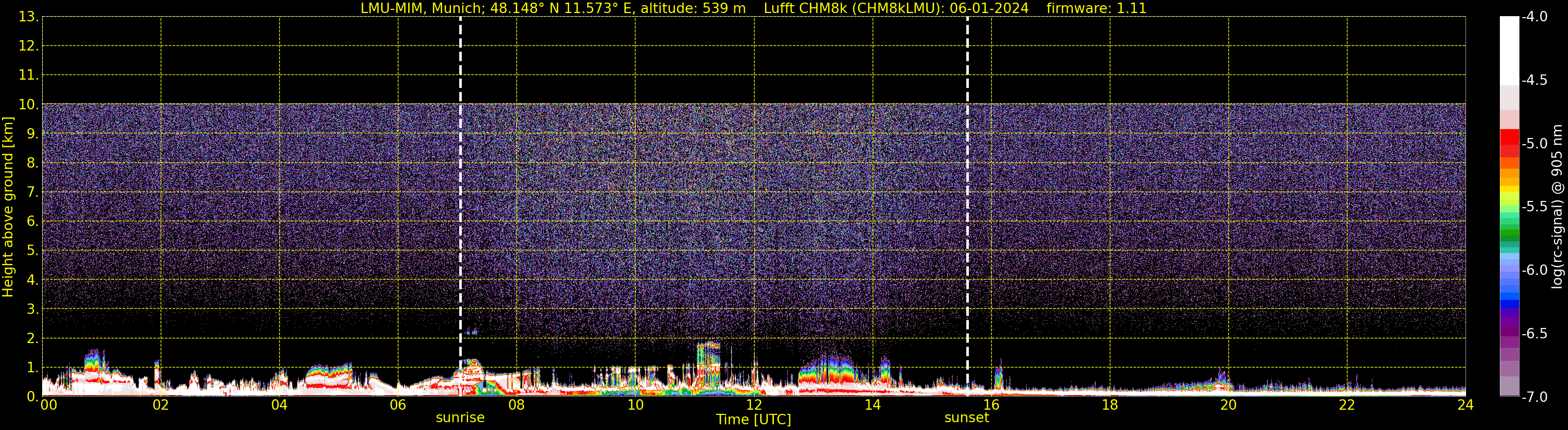Click the time axis tick label 24
Viewport: 1568px width, 430px height.
1466,405
